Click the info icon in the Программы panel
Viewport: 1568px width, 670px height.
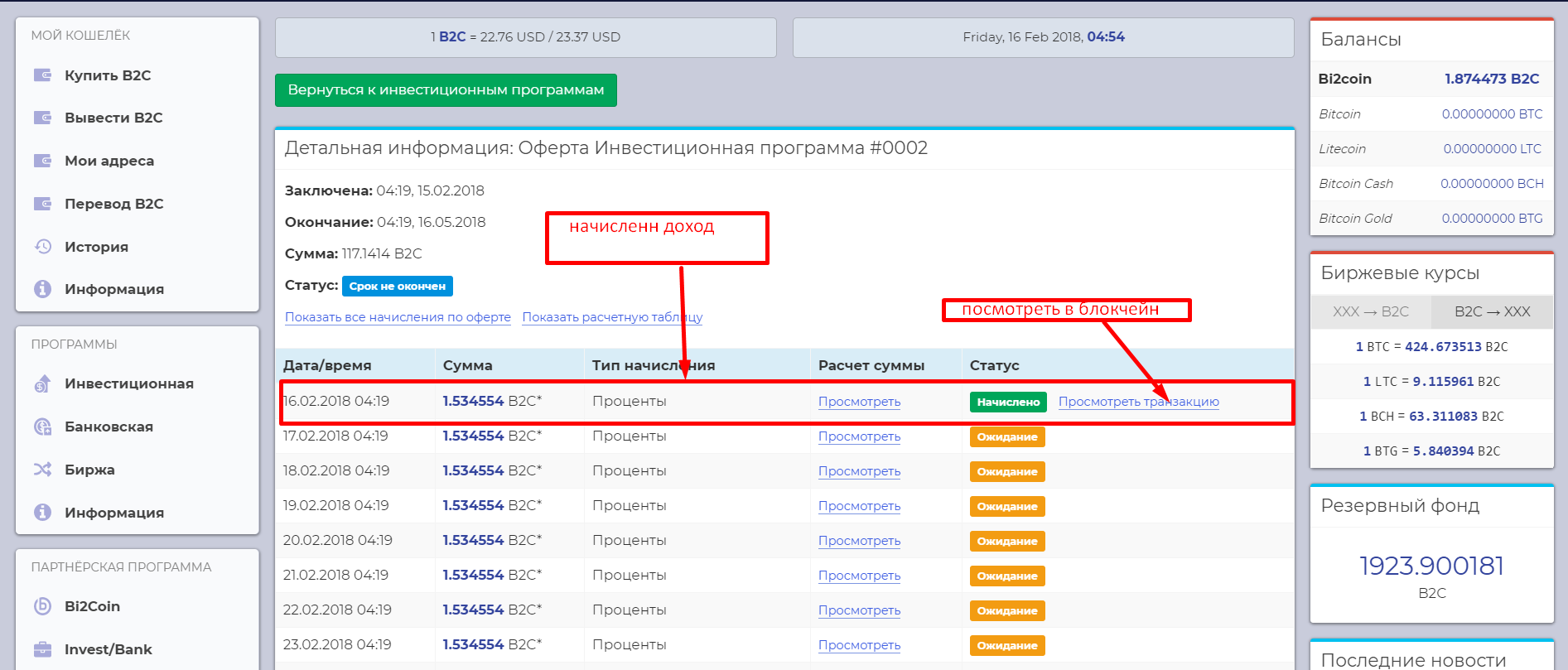point(42,513)
